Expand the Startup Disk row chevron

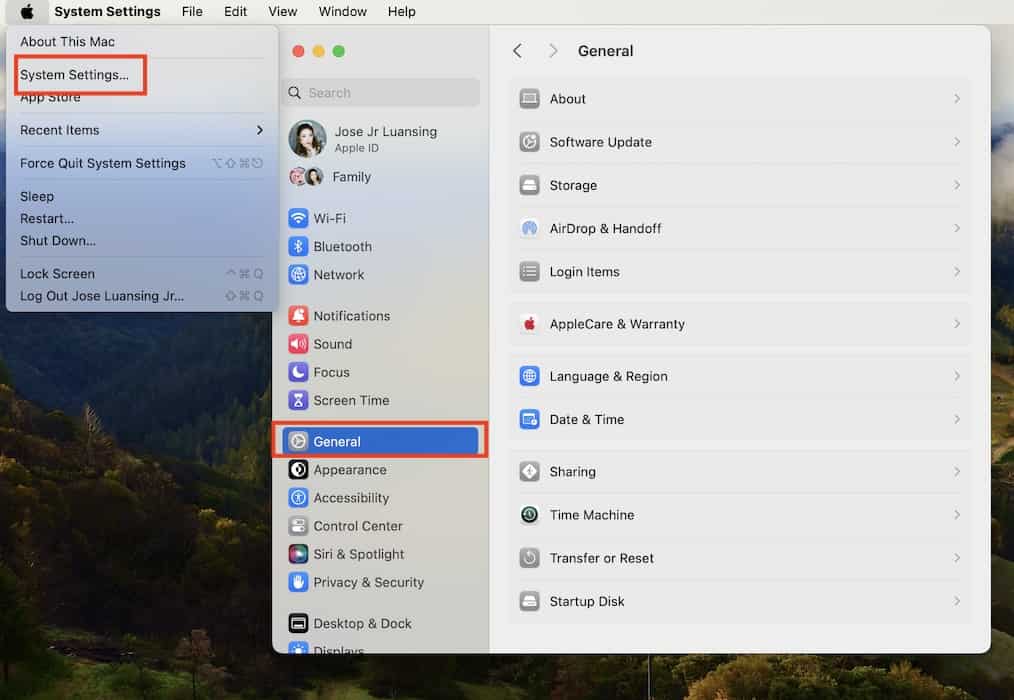pyautogui.click(x=956, y=601)
